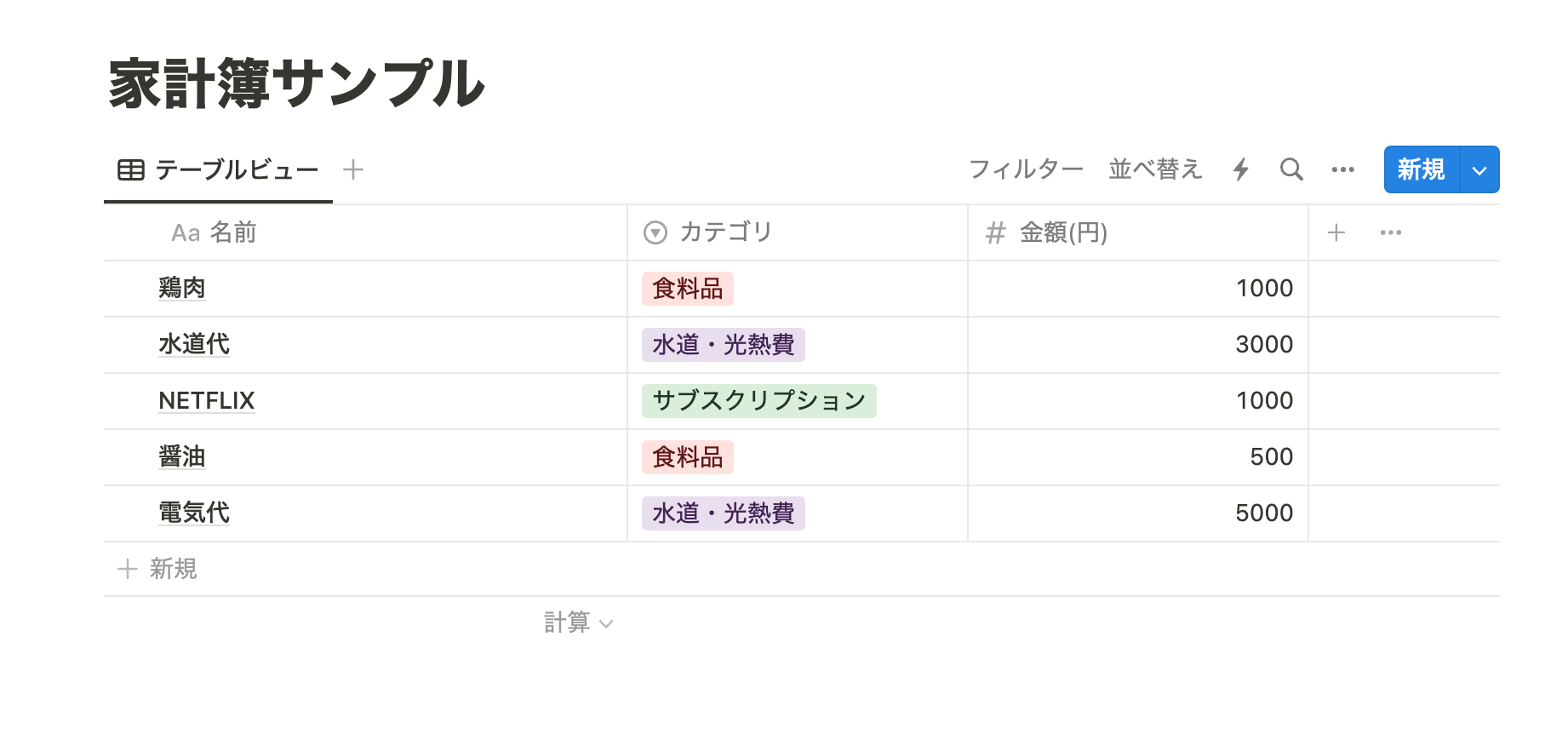The image size is (1568, 734).
Task: Open the NETFLIX entry page
Action: (207, 400)
